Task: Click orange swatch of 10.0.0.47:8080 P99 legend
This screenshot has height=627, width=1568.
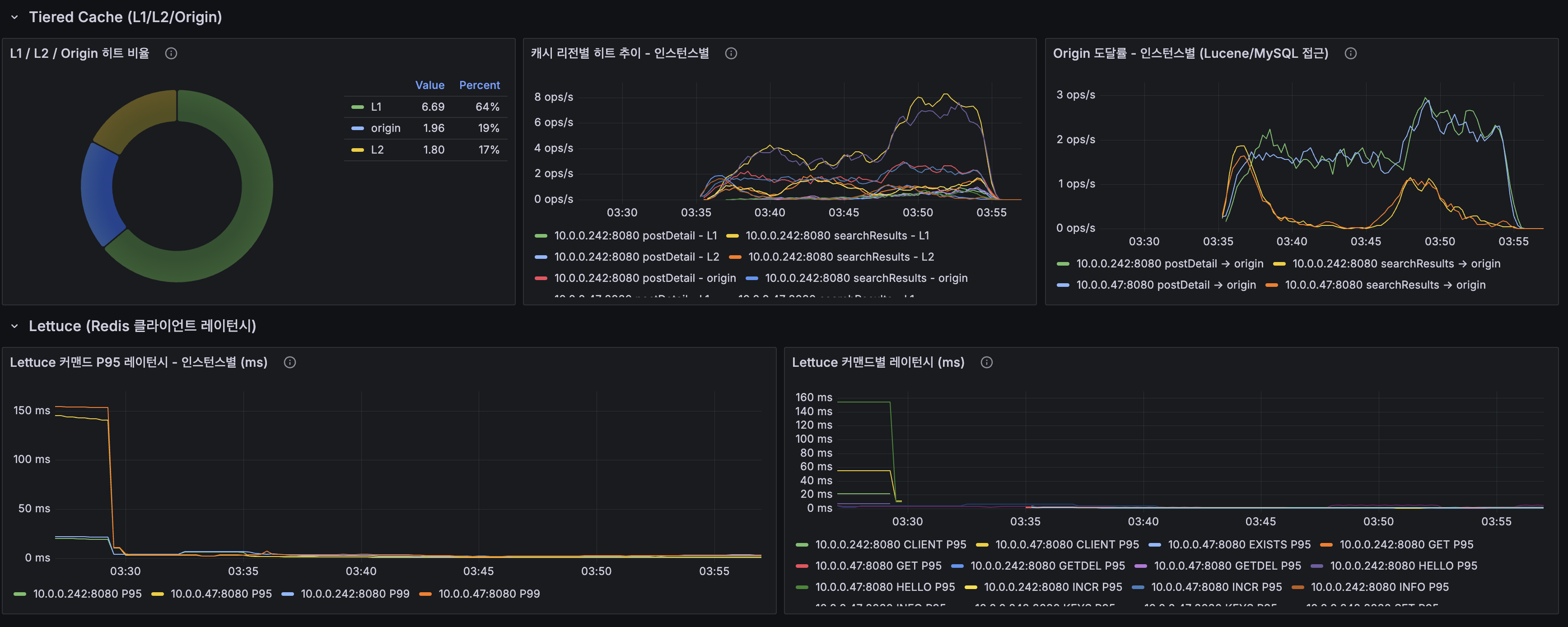Action: (x=425, y=594)
